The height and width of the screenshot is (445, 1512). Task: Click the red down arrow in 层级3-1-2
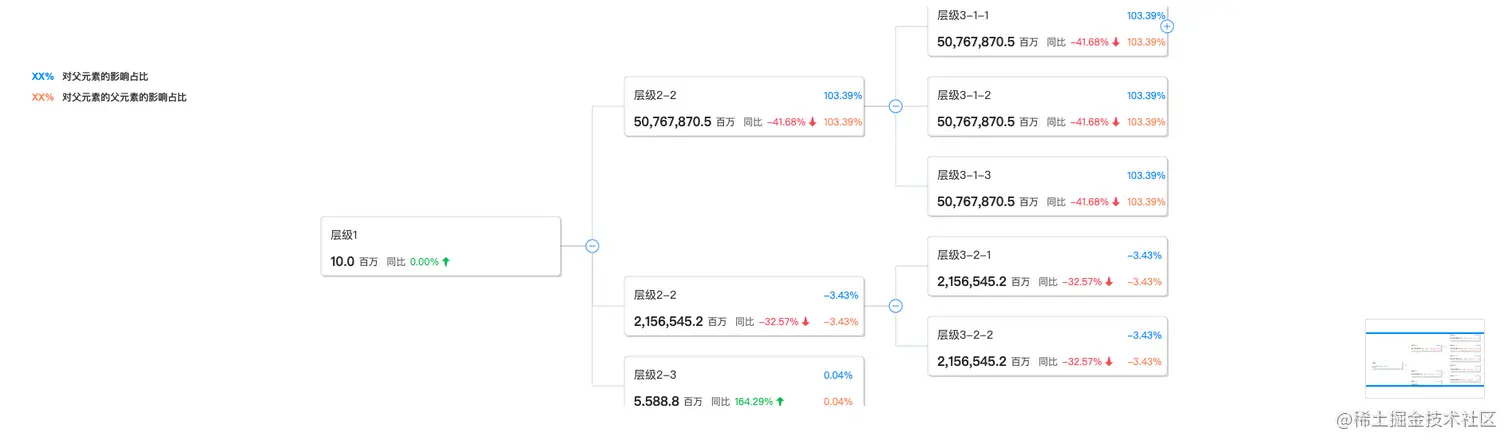[1115, 122]
